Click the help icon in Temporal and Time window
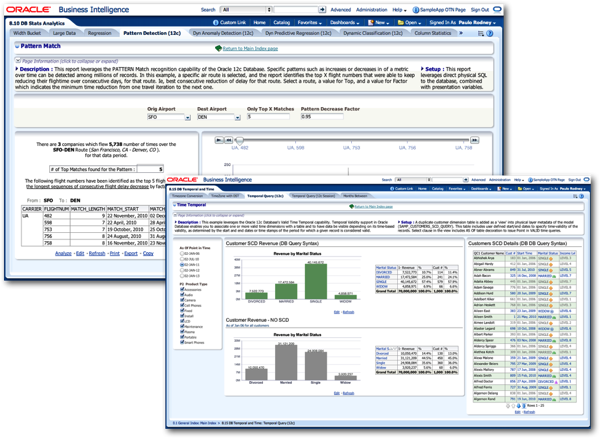600x438 pixels. pyautogui.click(x=582, y=196)
